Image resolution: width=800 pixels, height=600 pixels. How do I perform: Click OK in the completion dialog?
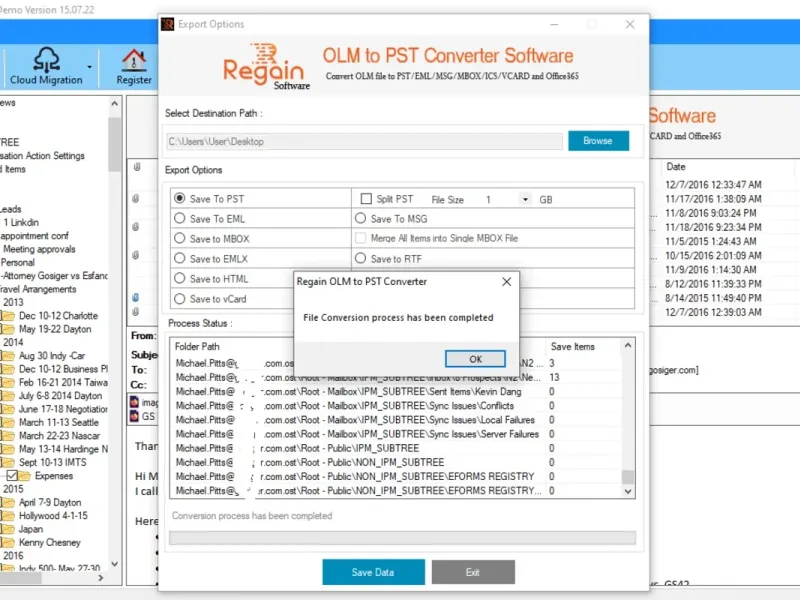coord(475,359)
